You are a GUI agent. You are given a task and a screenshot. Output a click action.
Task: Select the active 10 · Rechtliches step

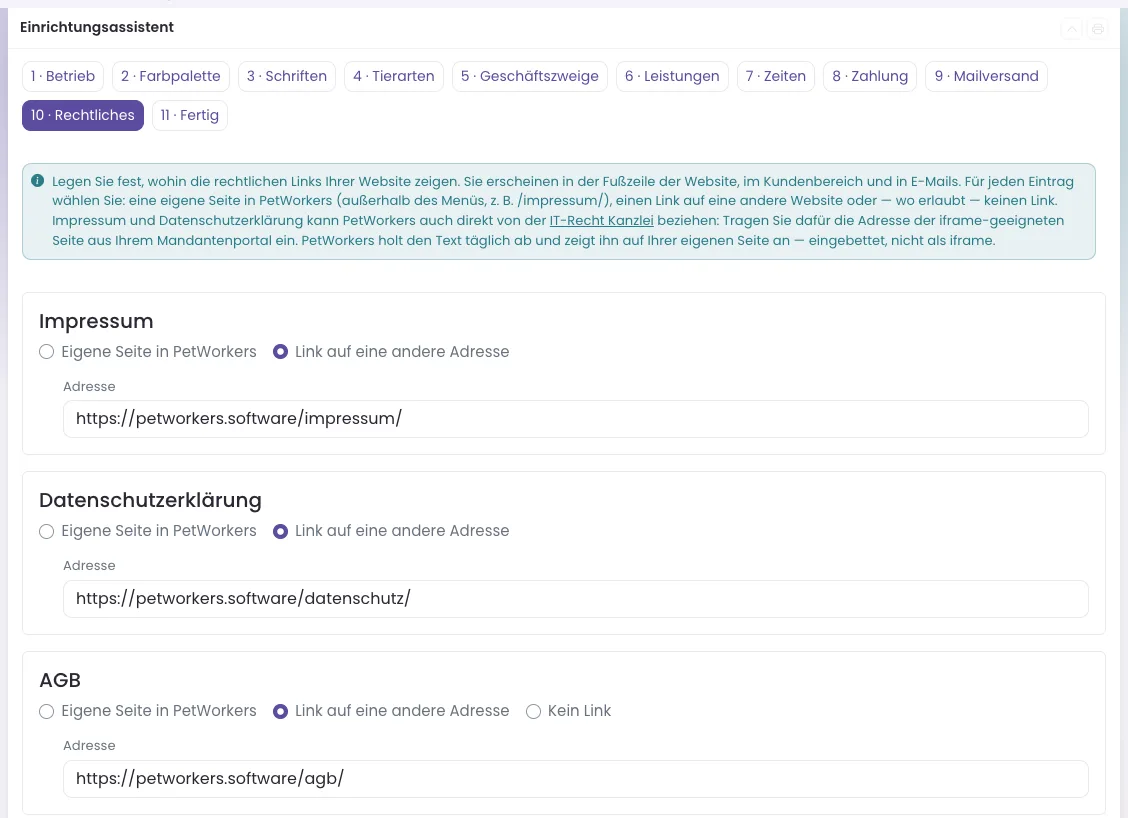pos(83,115)
